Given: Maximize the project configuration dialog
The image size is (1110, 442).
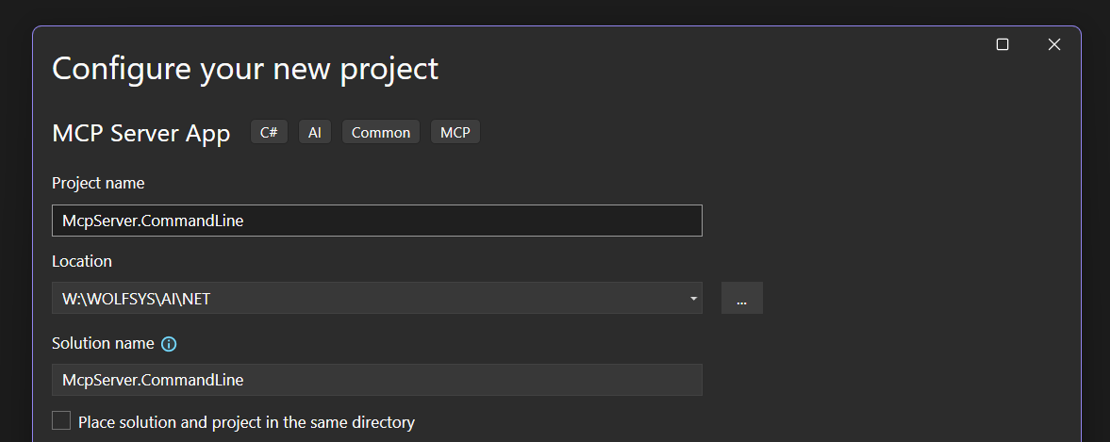Looking at the screenshot, I should [1002, 45].
